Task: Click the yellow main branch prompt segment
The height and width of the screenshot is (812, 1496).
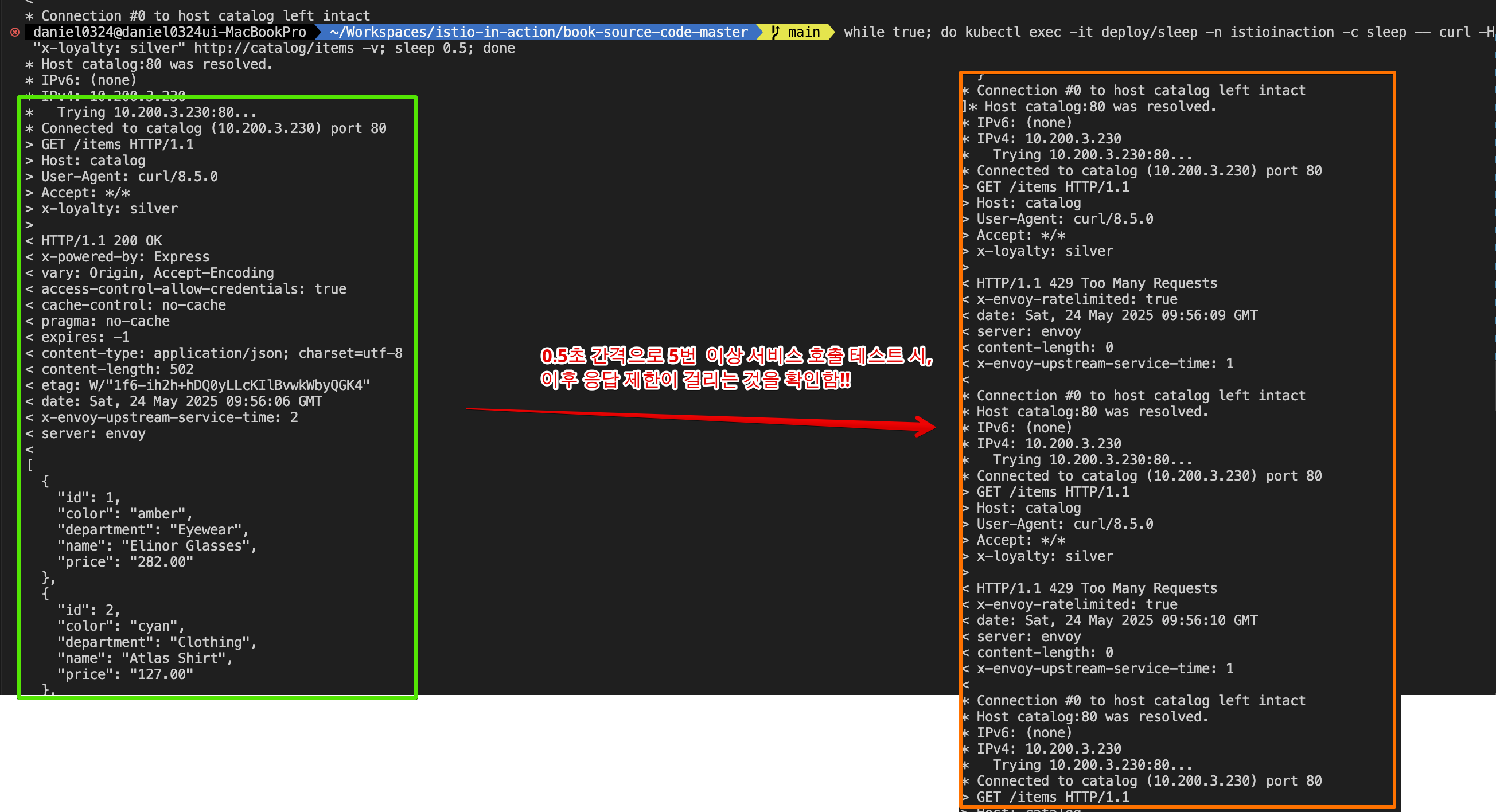Action: click(803, 32)
